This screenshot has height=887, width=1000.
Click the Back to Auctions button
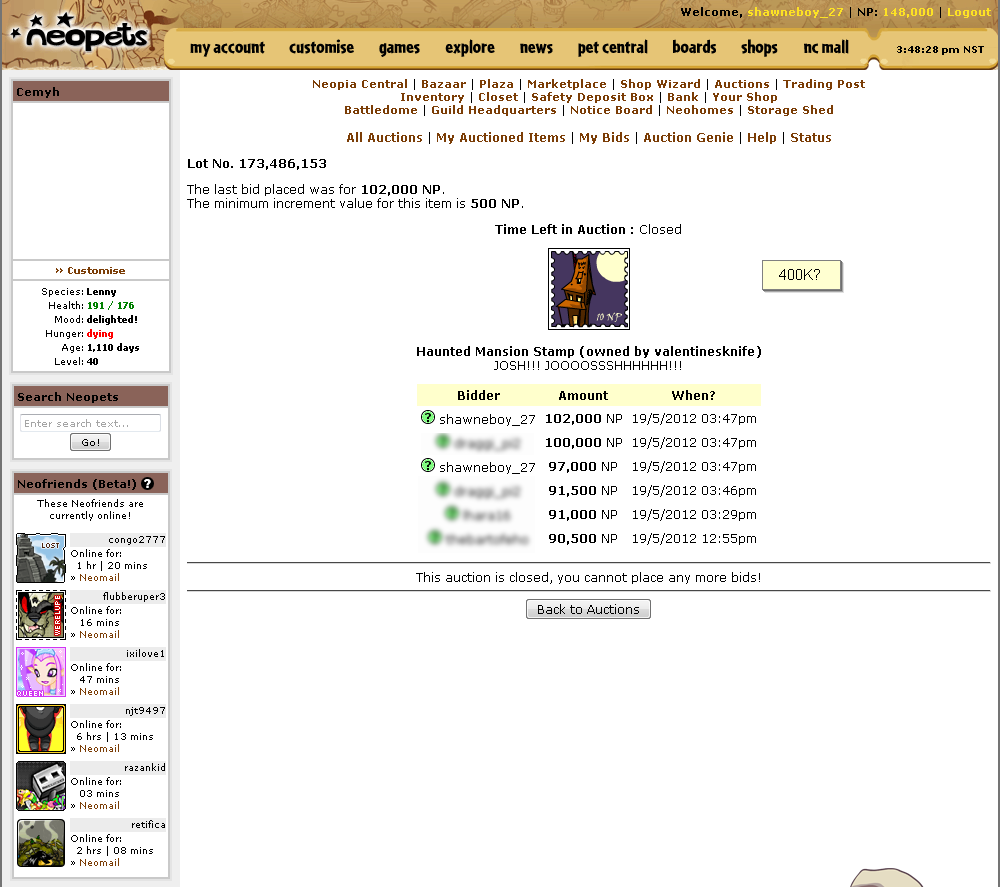tap(588, 609)
